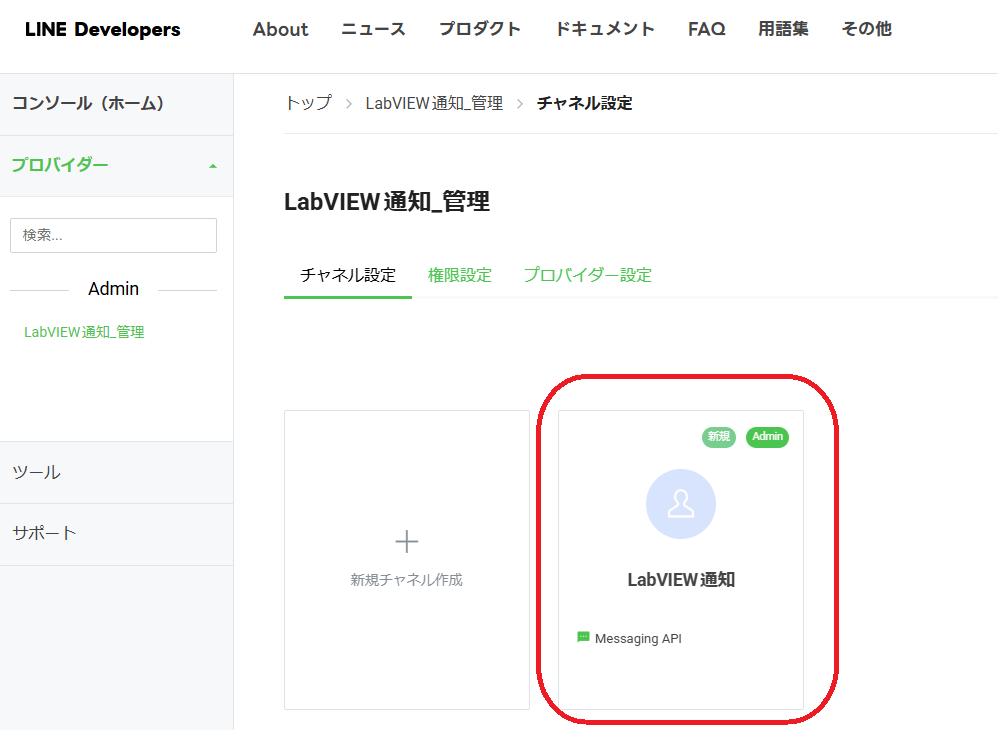Switch to the チャネル設定 tab
Screen dimensions: 998x730
point(348,276)
